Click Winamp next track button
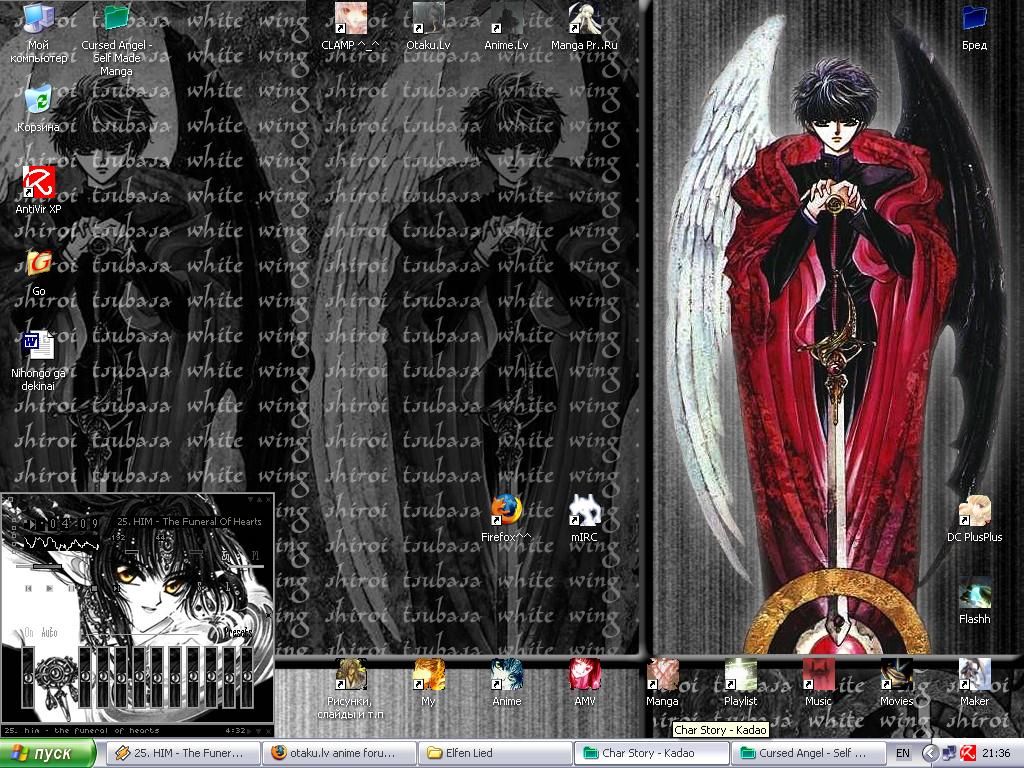This screenshot has height=768, width=1024. coord(116,588)
